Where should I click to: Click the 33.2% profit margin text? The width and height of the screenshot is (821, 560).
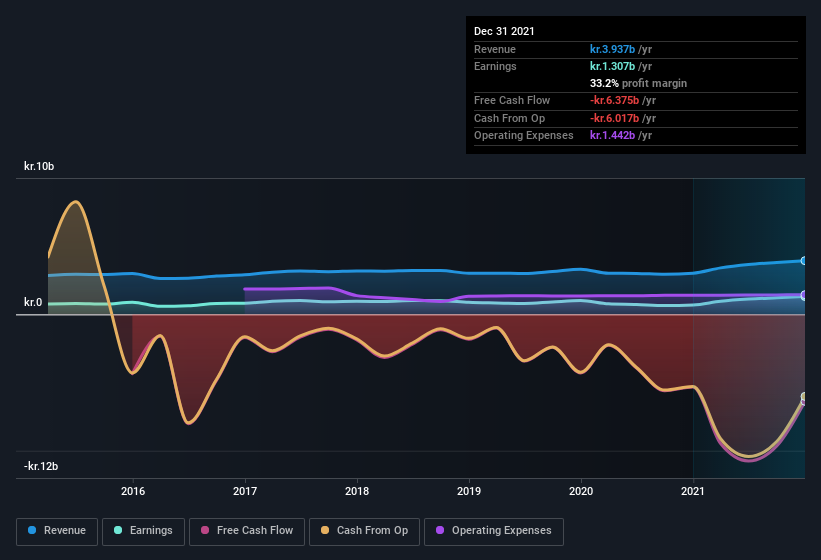(638, 83)
